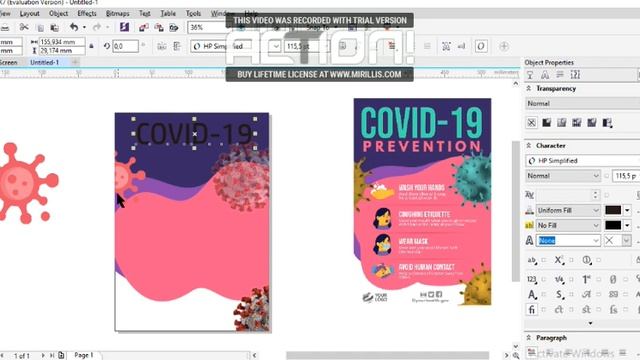Open the Paragraph tab icon in Object Properties

[x=560, y=75]
